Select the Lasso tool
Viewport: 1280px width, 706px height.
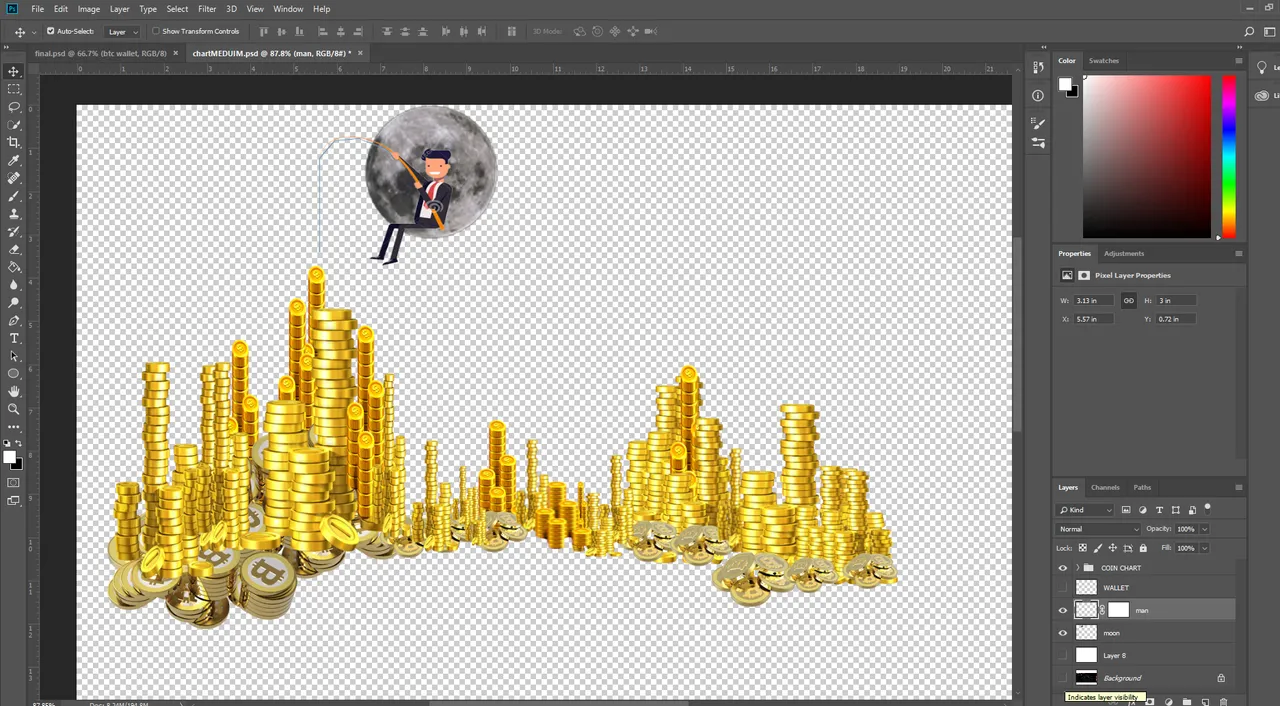coord(14,107)
